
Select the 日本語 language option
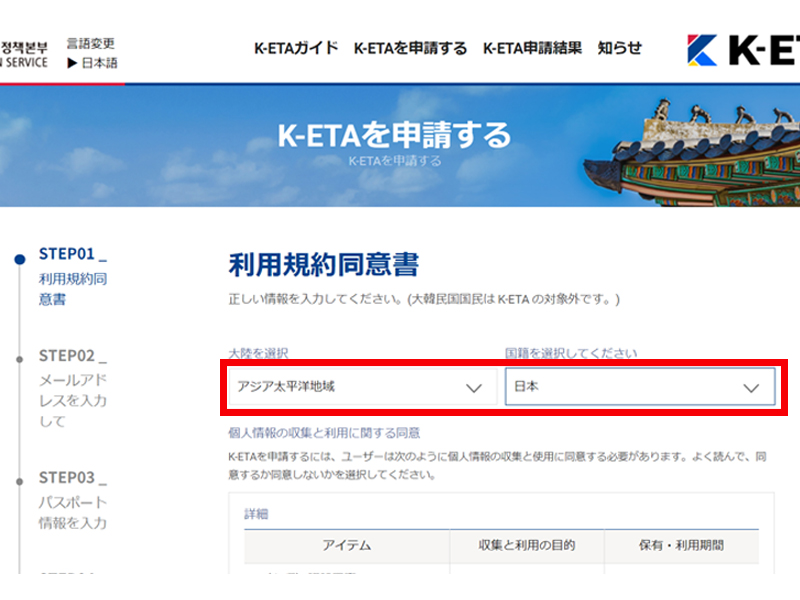(99, 63)
